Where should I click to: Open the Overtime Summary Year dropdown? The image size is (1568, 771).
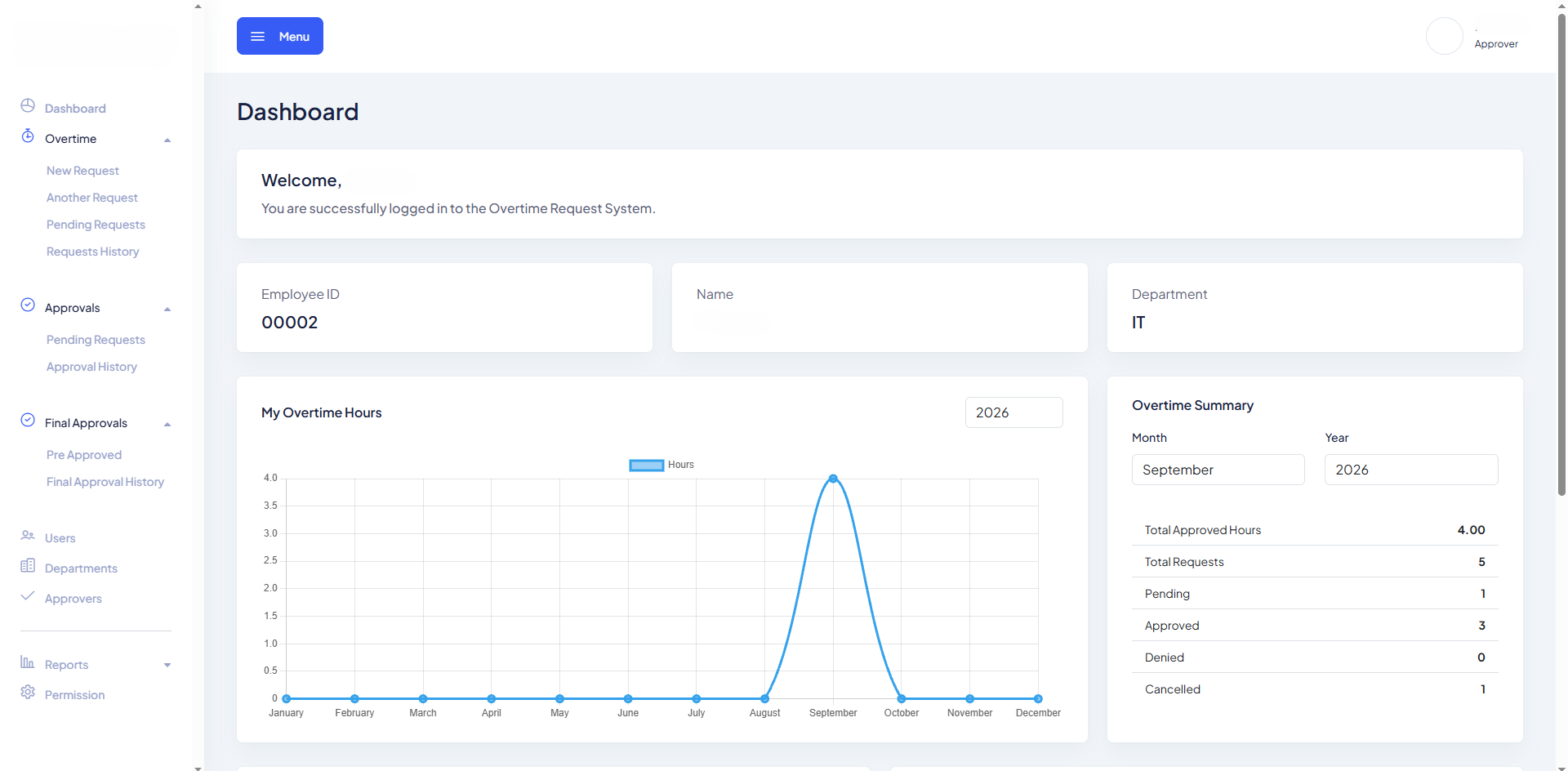1410,470
